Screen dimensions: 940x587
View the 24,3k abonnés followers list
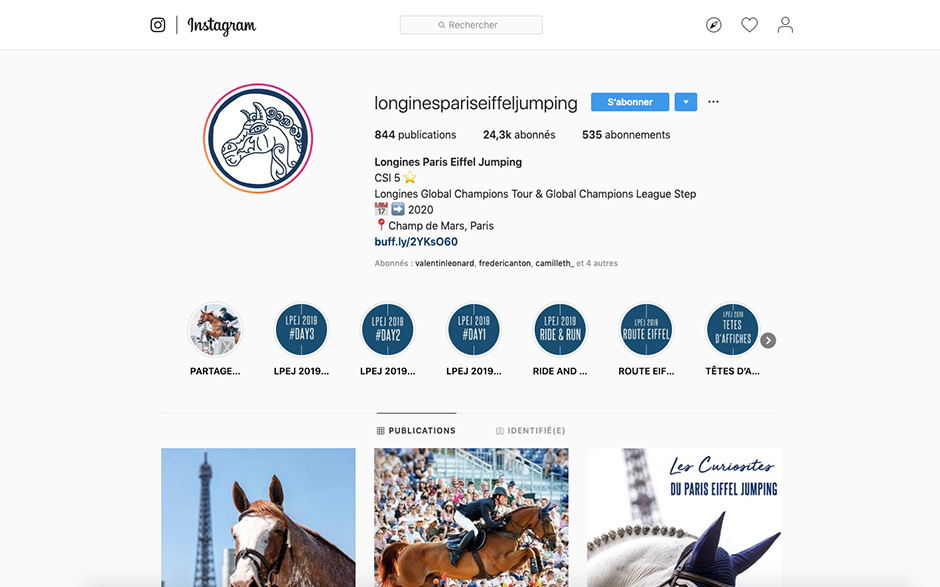tap(519, 135)
